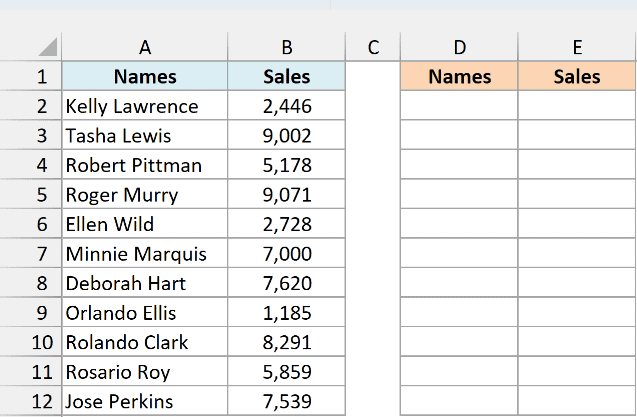The width and height of the screenshot is (637, 417).
Task: Select cell Kelly Lawrence
Action: [145, 106]
